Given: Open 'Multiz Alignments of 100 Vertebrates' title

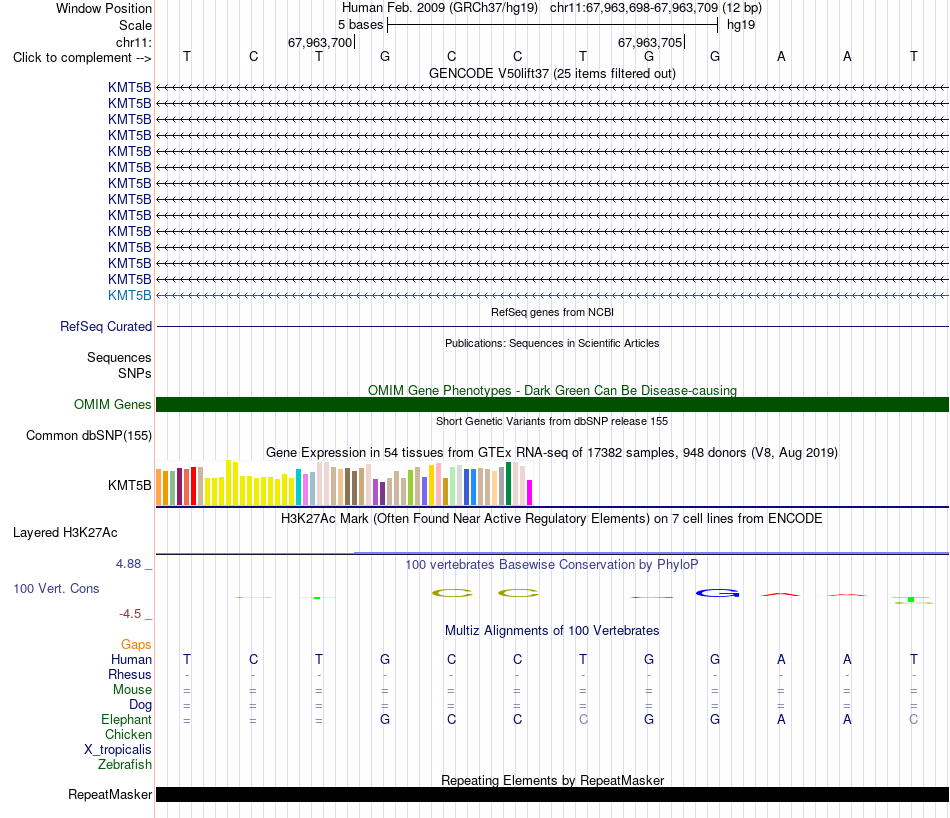Looking at the screenshot, I should pyautogui.click(x=552, y=631).
